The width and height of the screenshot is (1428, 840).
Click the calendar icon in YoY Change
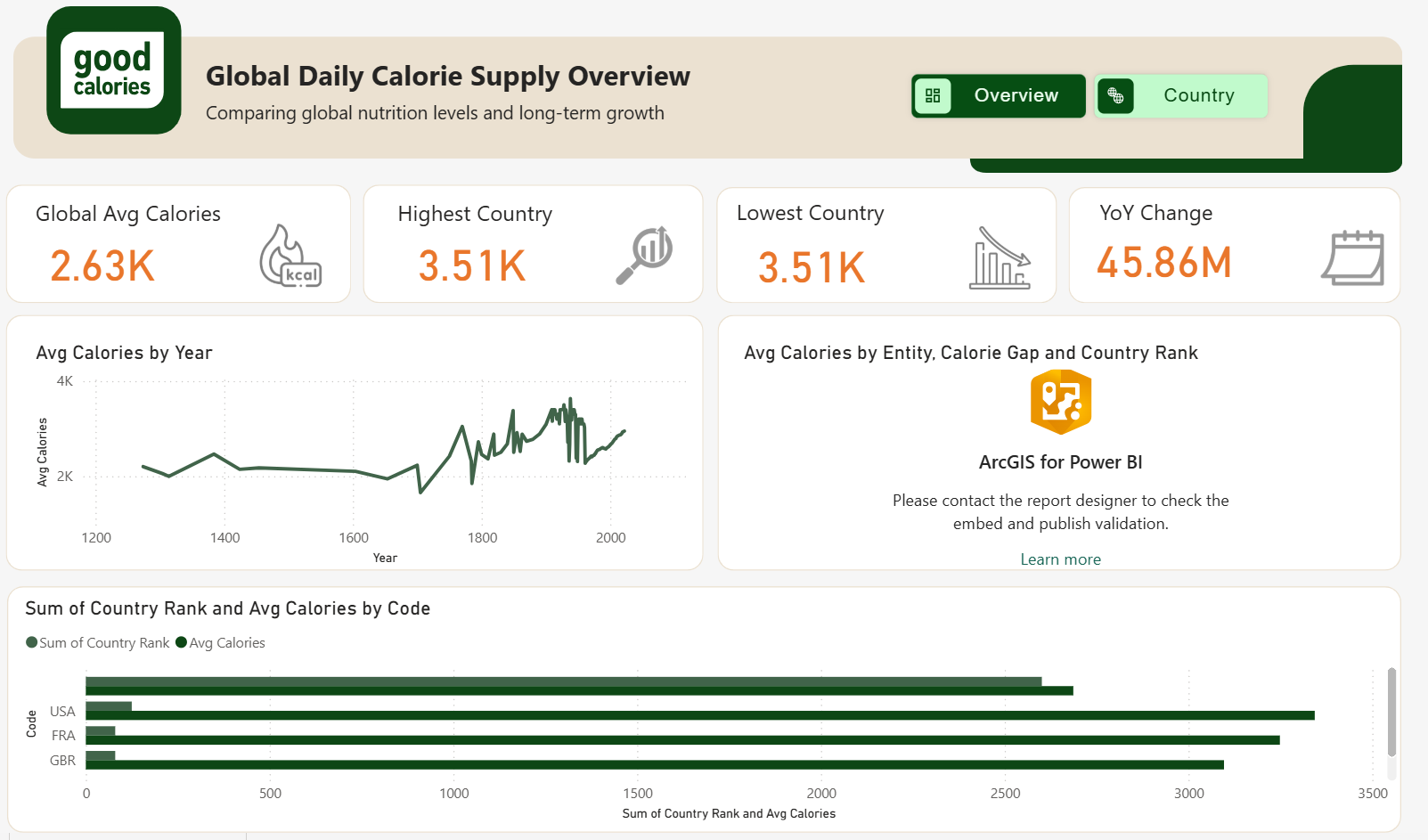pyautogui.click(x=1352, y=257)
